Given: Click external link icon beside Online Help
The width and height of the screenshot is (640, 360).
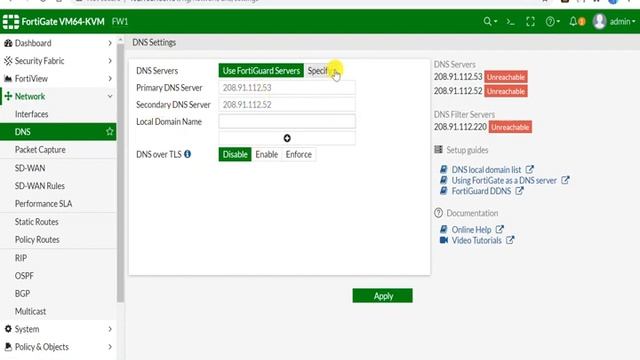Looking at the screenshot, I should [500, 229].
